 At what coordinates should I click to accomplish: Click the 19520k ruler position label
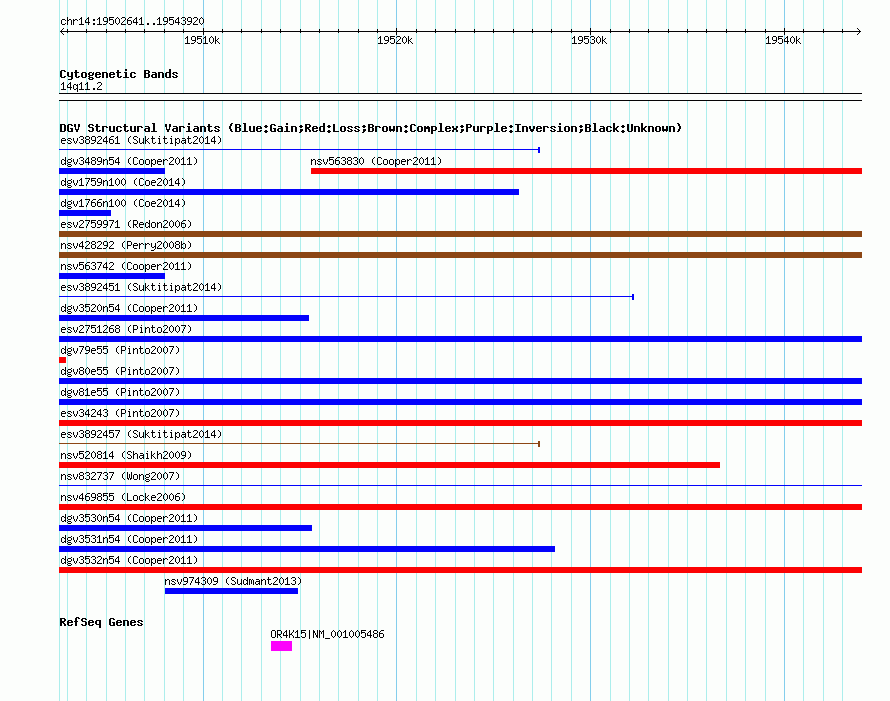[x=395, y=40]
